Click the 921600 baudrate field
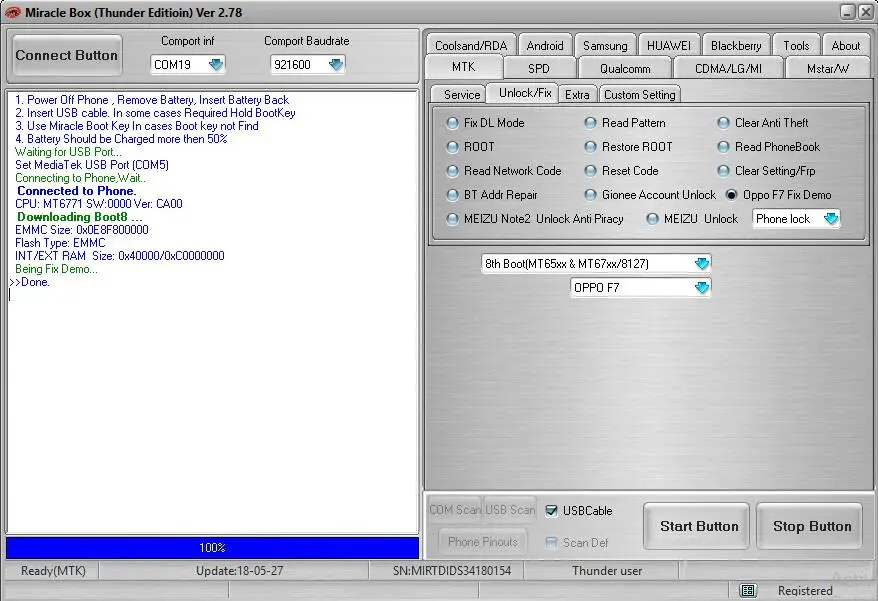 click(x=307, y=64)
